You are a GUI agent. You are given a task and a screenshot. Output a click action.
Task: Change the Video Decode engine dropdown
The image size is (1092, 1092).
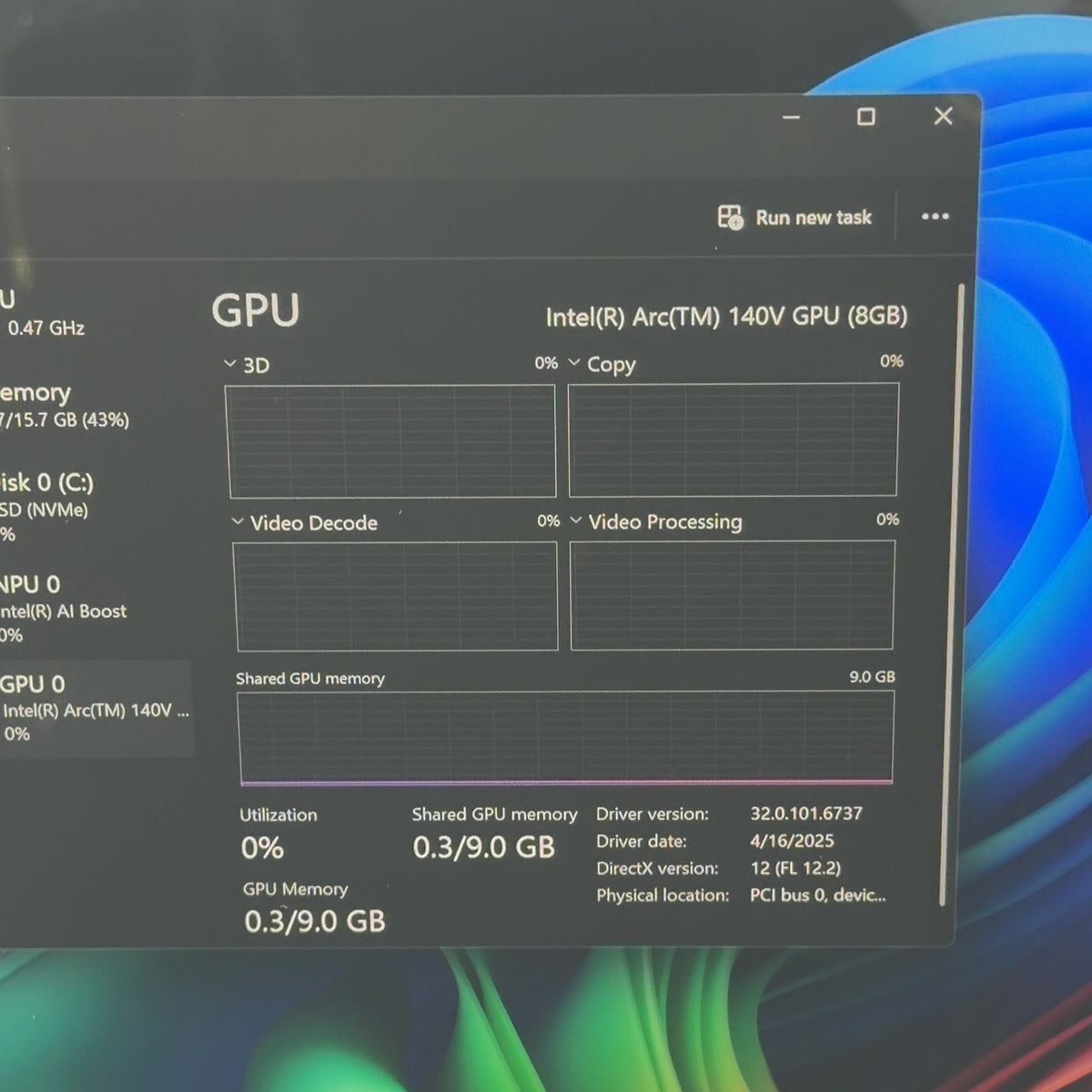pos(238,522)
